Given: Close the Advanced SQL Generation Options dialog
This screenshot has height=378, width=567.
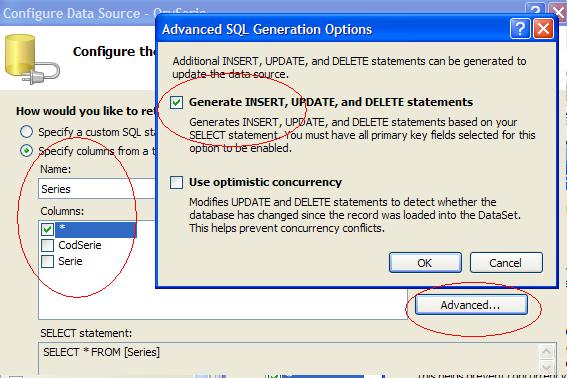Looking at the screenshot, I should pyautogui.click(x=543, y=29).
